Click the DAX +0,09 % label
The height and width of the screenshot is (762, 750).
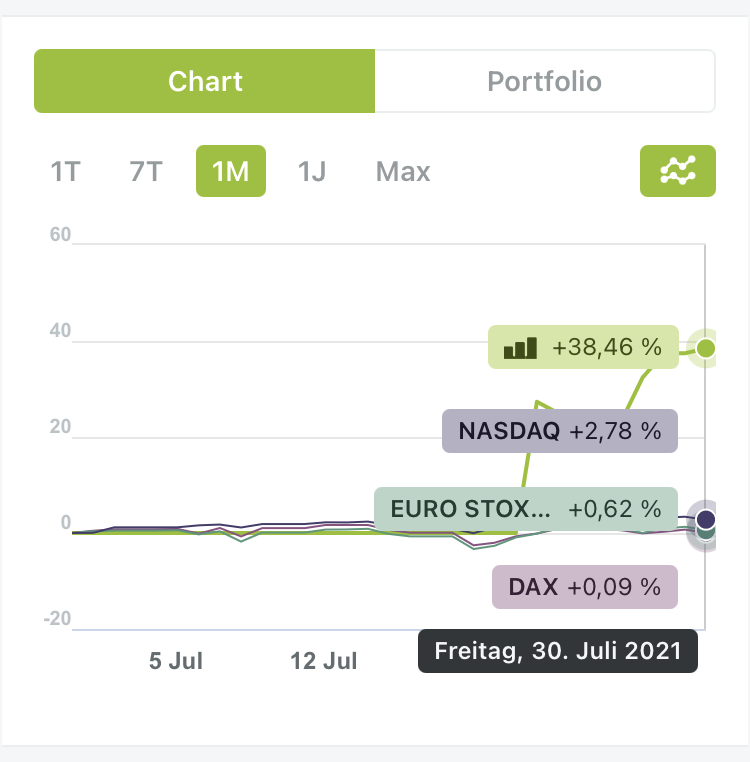tap(585, 587)
